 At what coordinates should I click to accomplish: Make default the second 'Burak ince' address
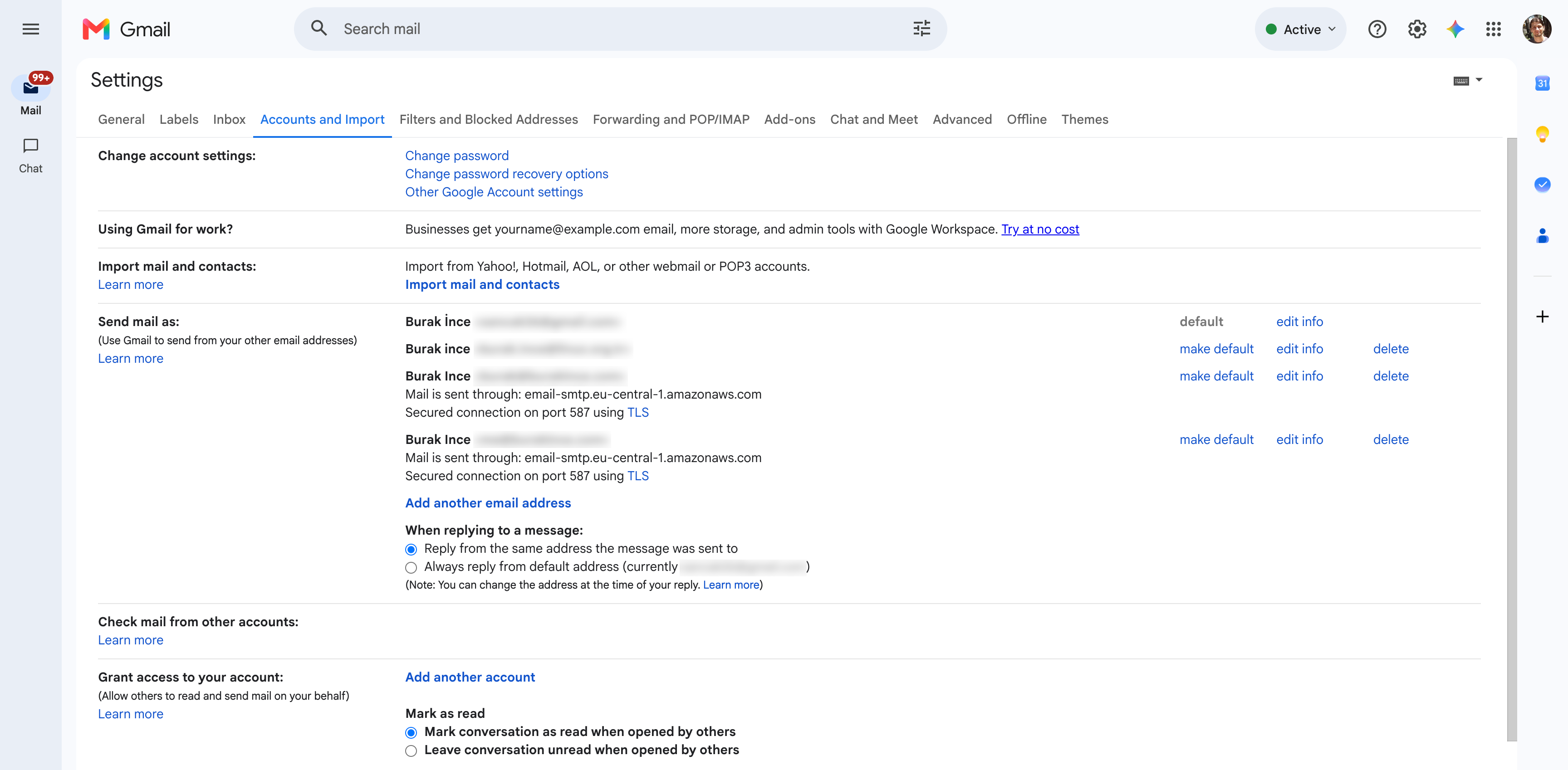pos(1216,349)
